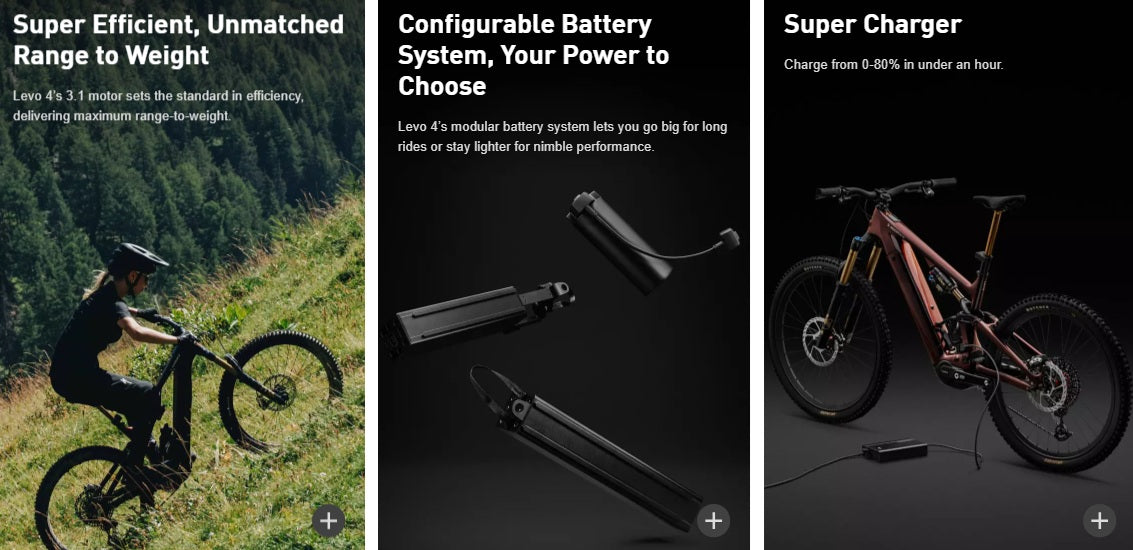Expand the Super Efficient card with plus icon
The width and height of the screenshot is (1133, 550).
click(328, 520)
